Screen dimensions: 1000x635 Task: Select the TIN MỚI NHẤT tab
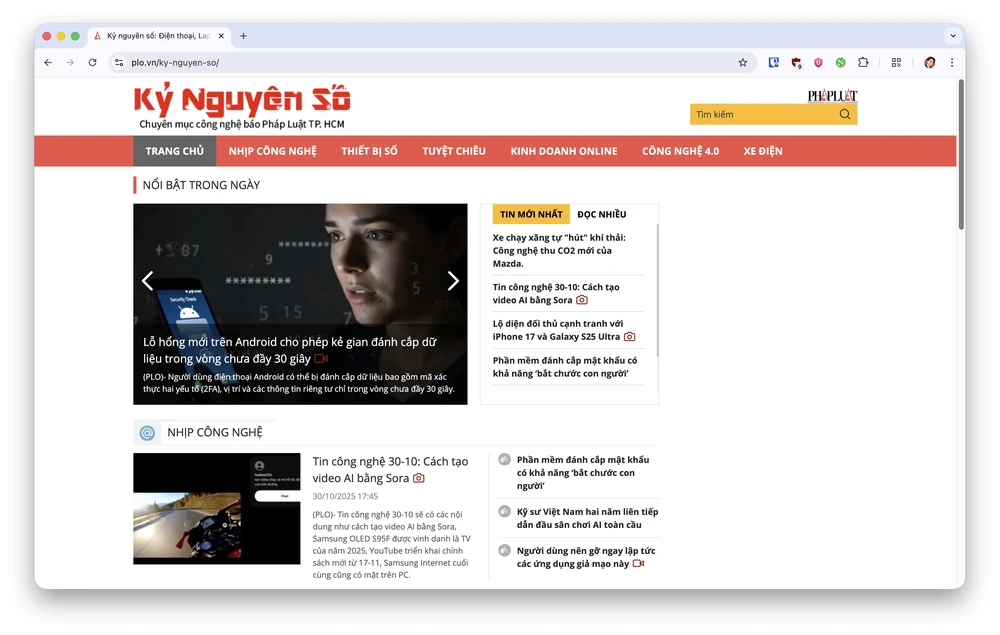[x=530, y=214]
